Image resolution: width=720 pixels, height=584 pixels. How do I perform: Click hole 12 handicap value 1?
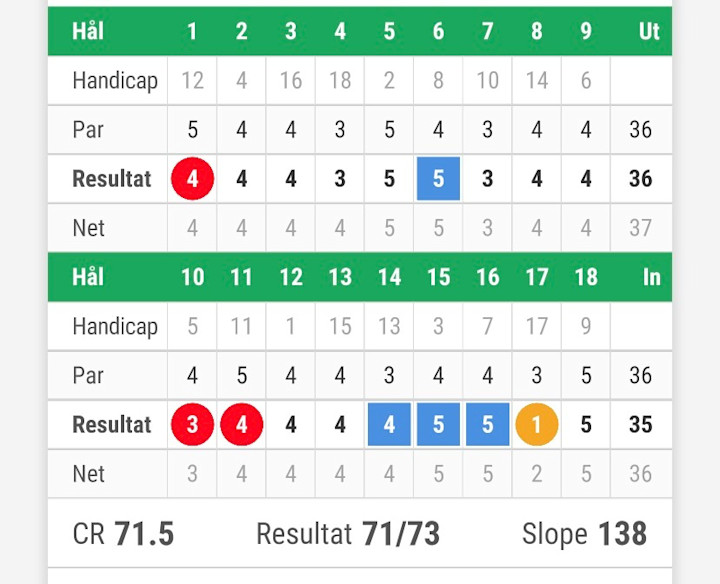point(291,326)
